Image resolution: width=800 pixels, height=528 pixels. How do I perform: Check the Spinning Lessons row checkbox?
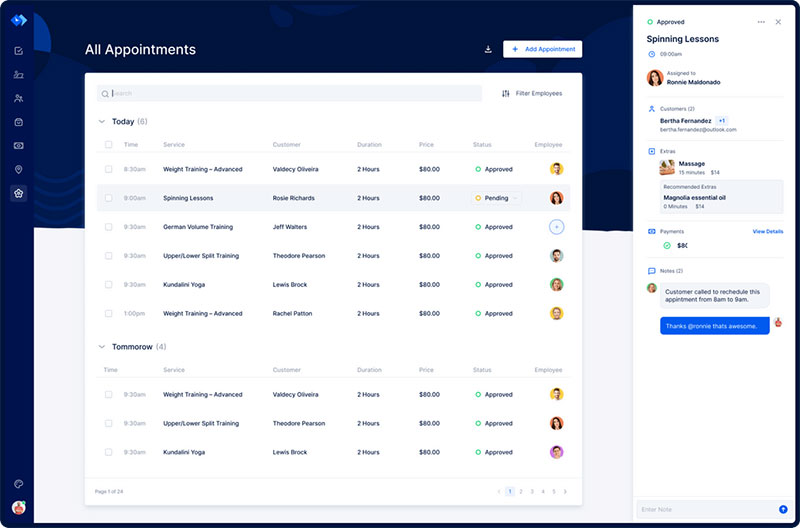coord(109,198)
